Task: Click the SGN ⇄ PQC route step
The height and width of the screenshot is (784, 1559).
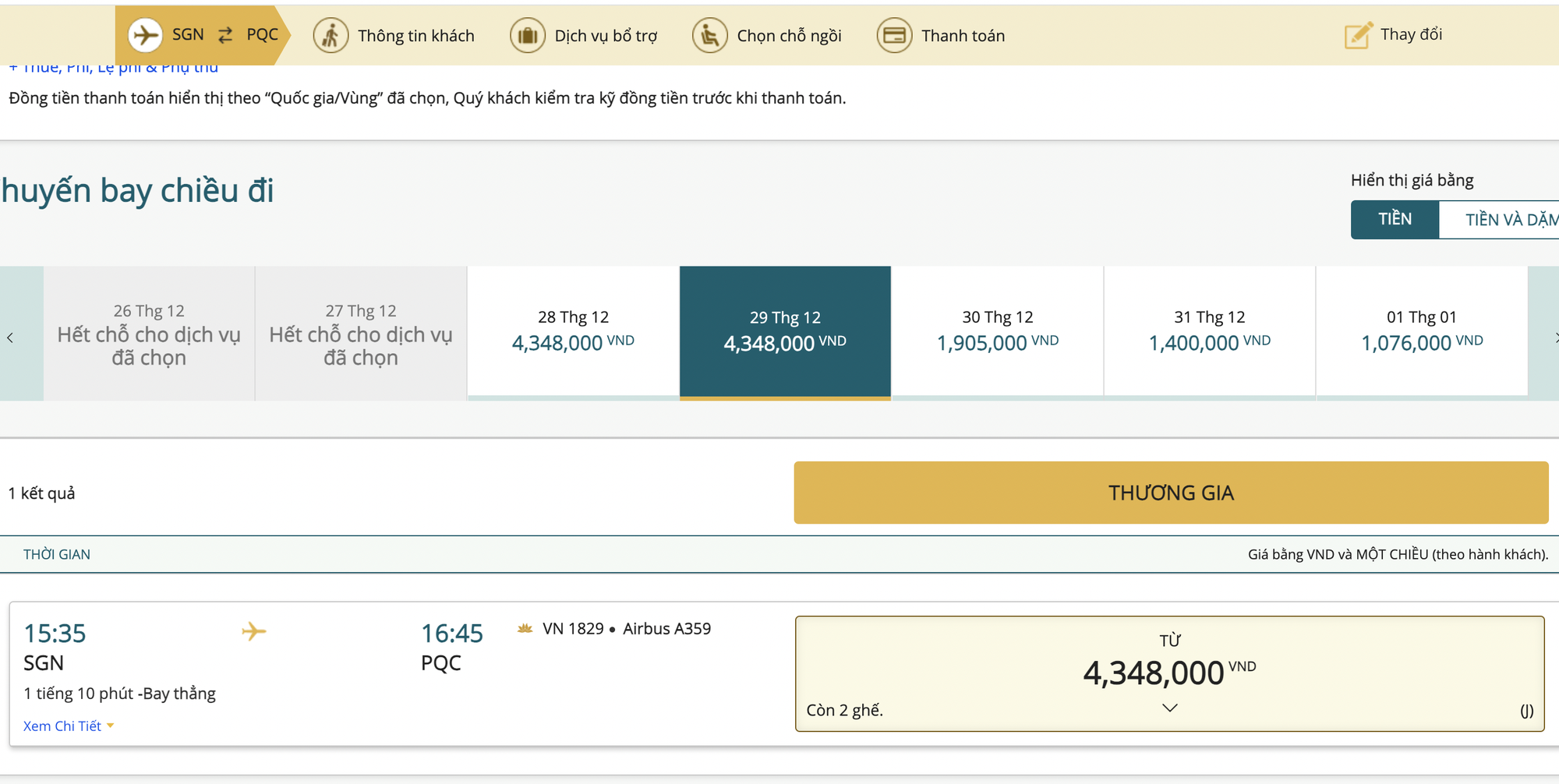Action: pyautogui.click(x=203, y=35)
